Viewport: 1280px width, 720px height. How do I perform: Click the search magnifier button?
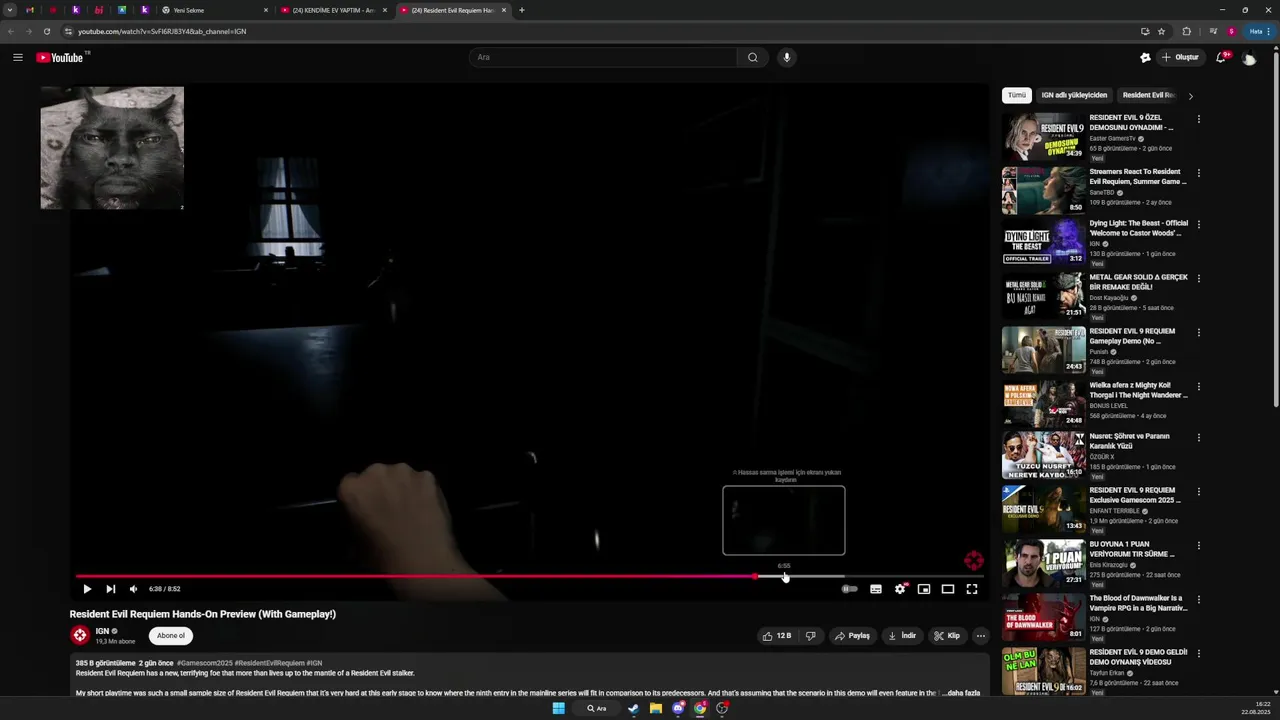753,57
